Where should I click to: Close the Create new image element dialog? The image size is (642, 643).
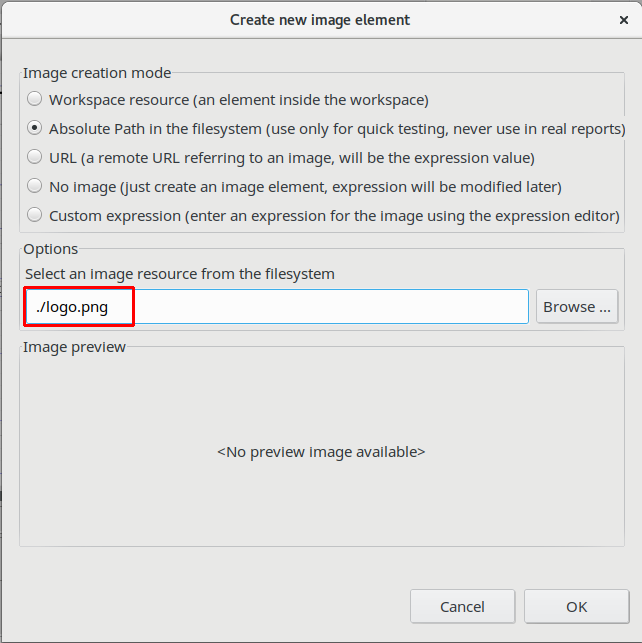pyautogui.click(x=623, y=19)
